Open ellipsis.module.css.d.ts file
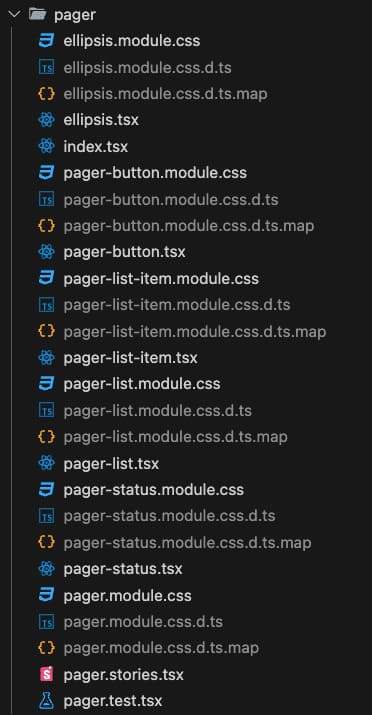This screenshot has width=372, height=715. tap(147, 68)
